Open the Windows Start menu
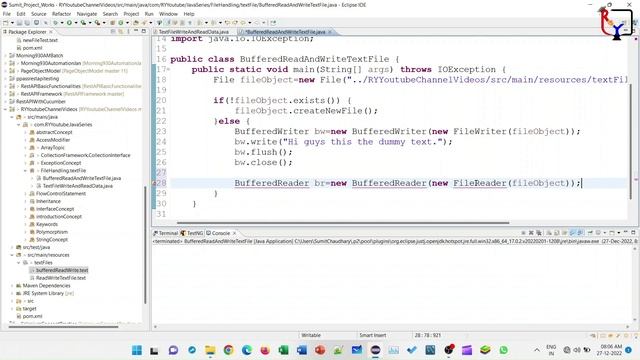Screen dimensions: 640x360 [137, 350]
